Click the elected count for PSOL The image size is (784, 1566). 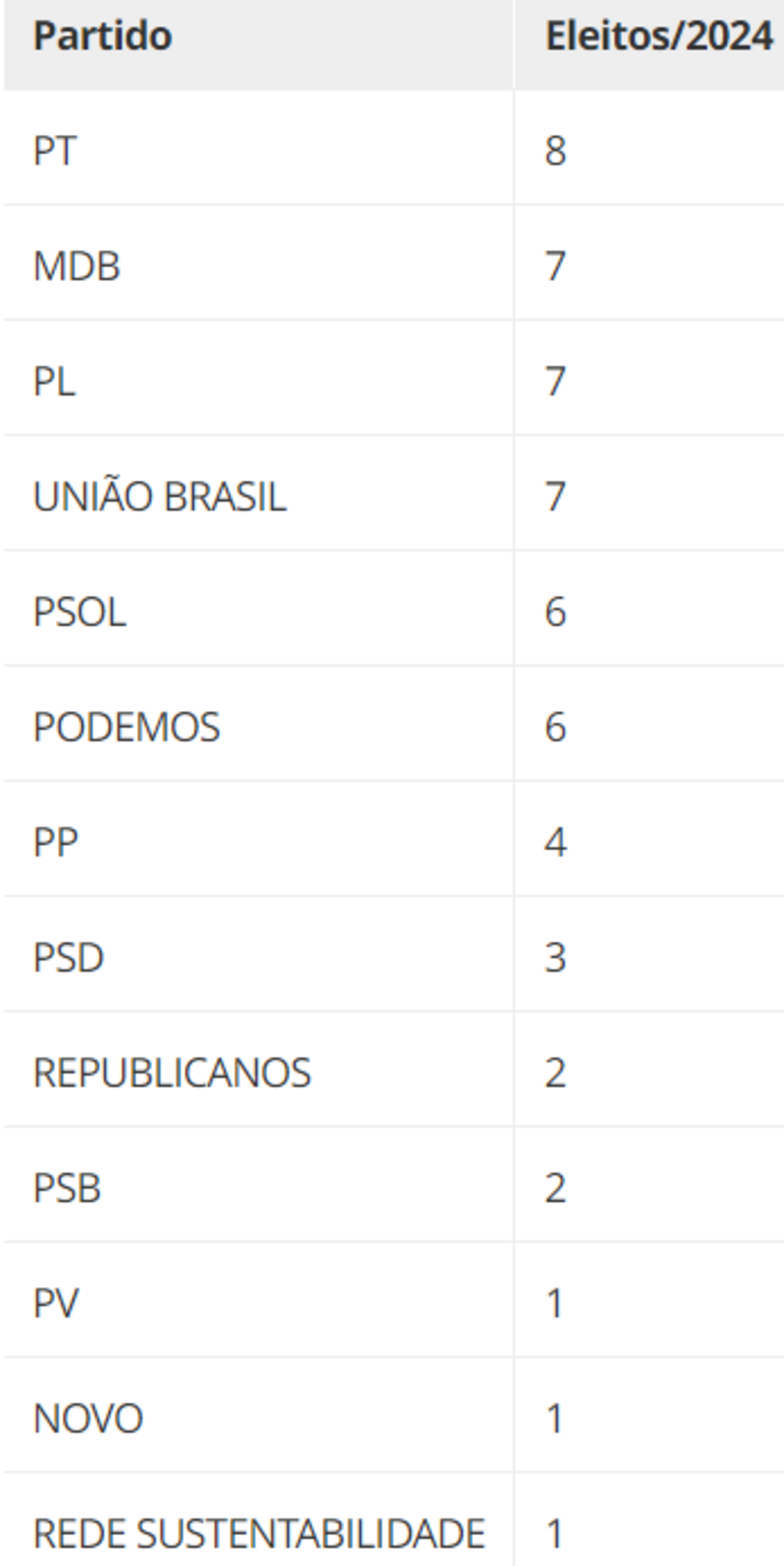[556, 612]
